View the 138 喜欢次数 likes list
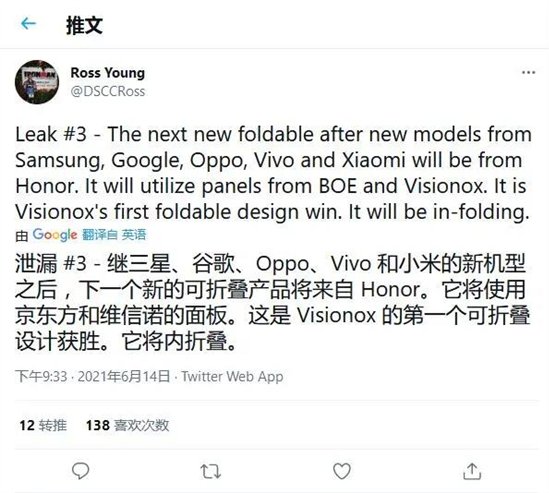 (127, 425)
